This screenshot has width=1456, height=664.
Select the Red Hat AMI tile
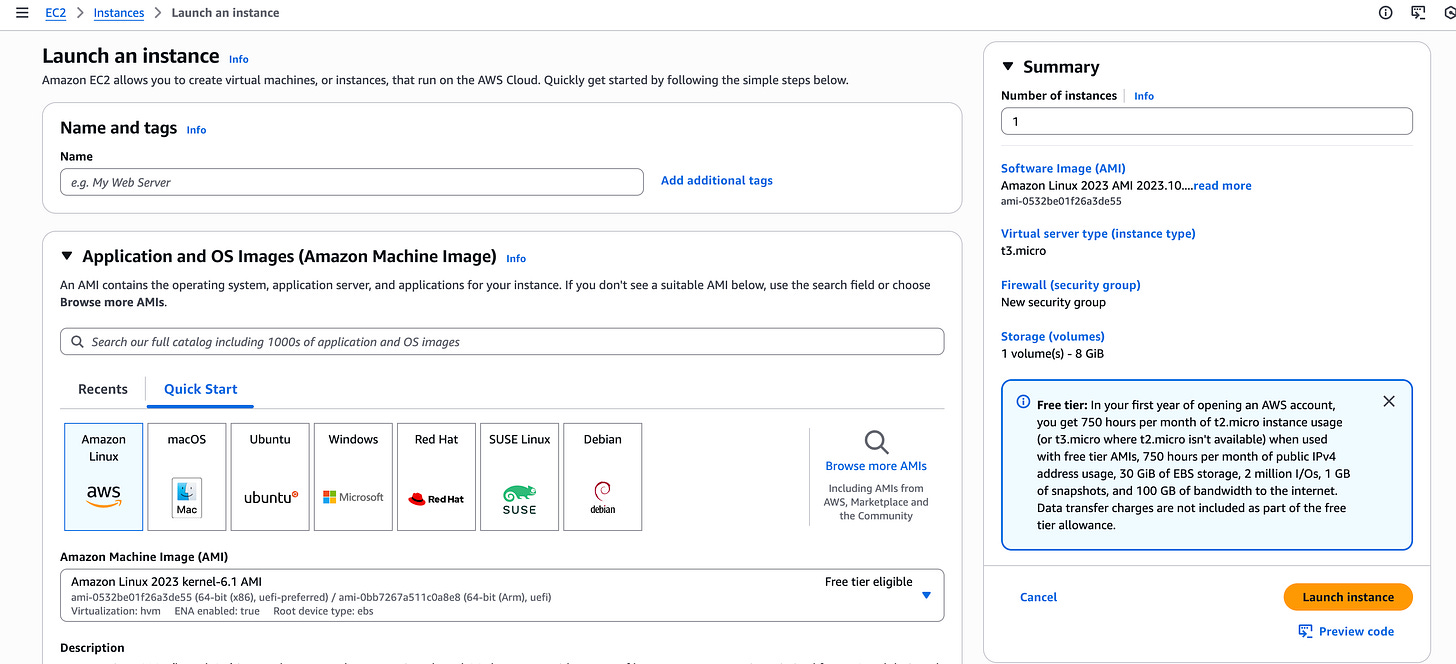pos(436,476)
